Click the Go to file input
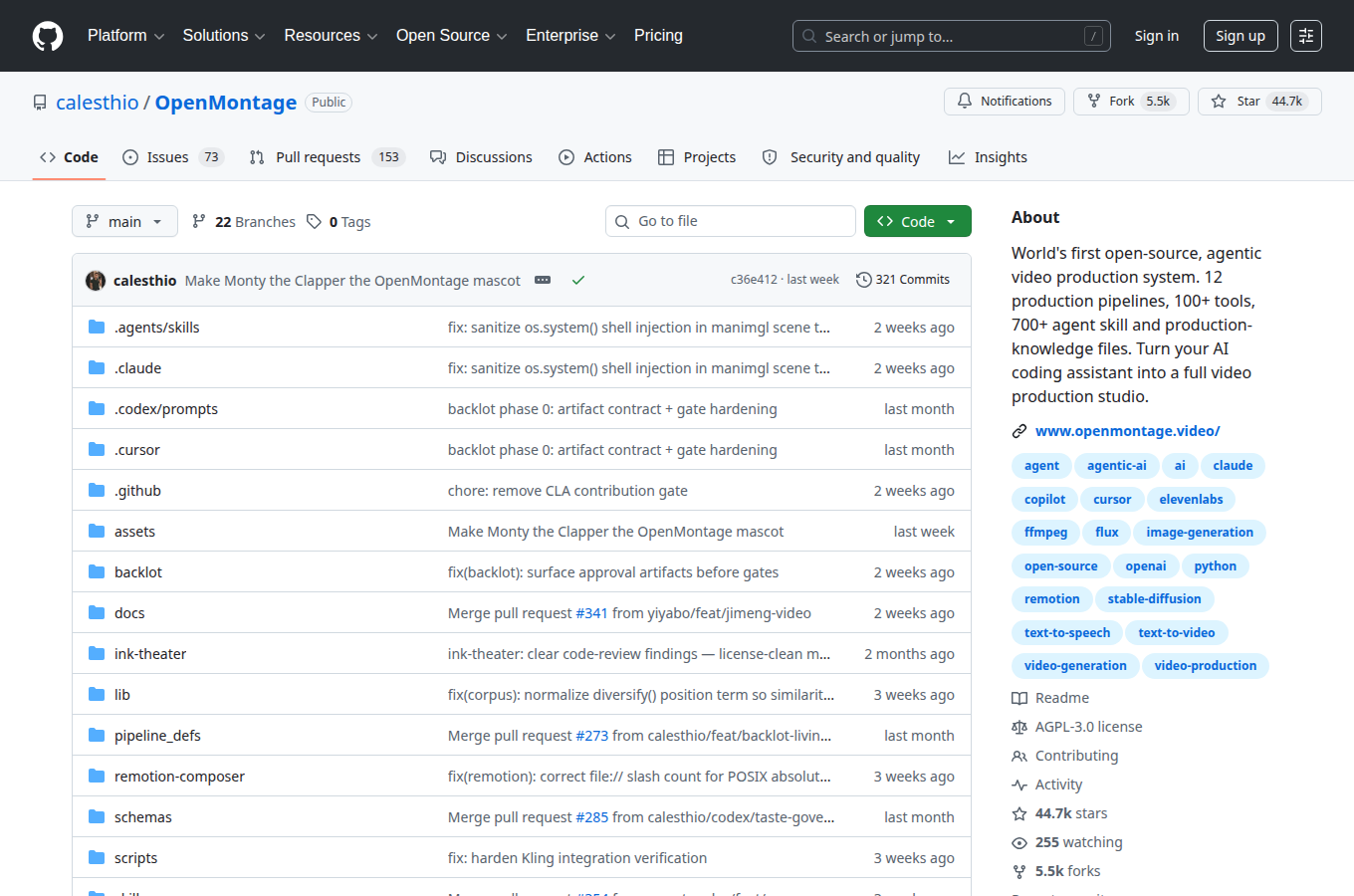The width and height of the screenshot is (1354, 896). [x=731, y=221]
